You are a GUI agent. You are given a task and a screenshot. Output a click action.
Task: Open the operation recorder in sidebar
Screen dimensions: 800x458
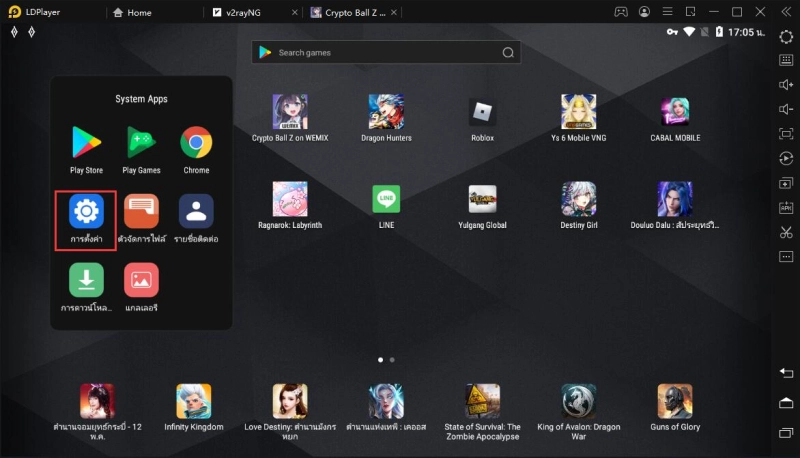click(x=786, y=159)
